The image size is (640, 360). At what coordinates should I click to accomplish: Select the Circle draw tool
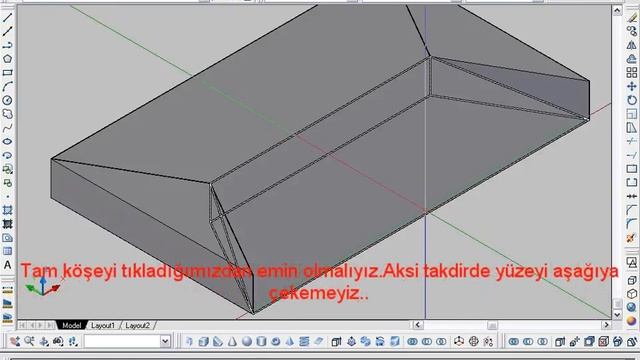pos(7,100)
